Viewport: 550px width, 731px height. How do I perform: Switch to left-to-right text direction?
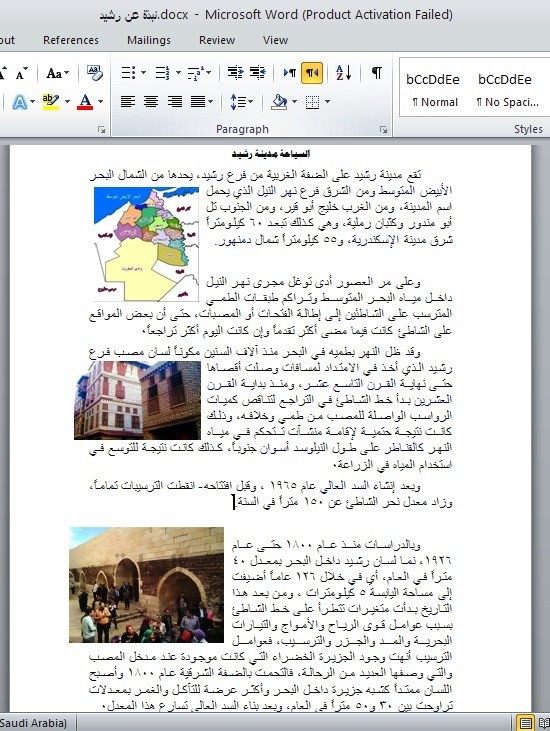pos(289,73)
